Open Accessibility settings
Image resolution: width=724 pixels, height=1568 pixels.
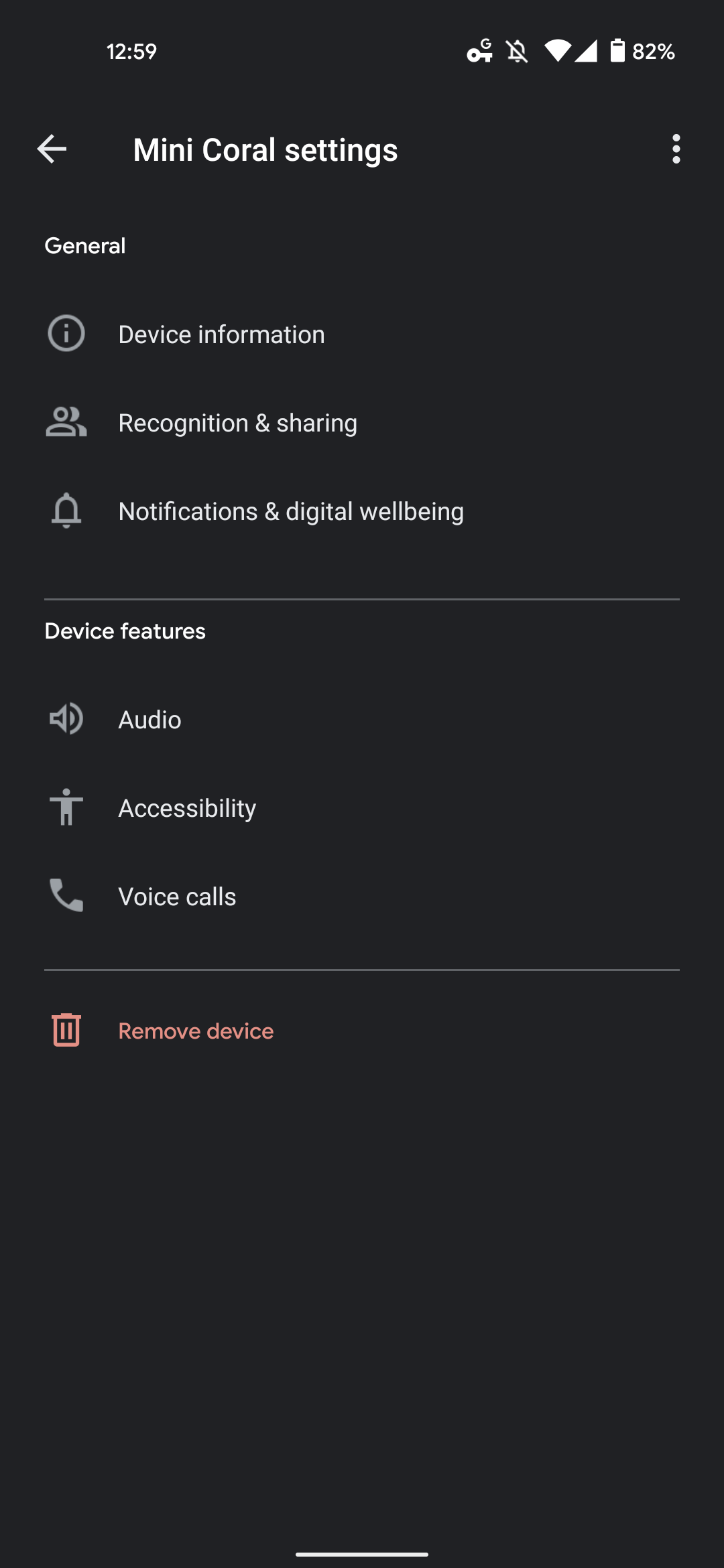point(187,808)
